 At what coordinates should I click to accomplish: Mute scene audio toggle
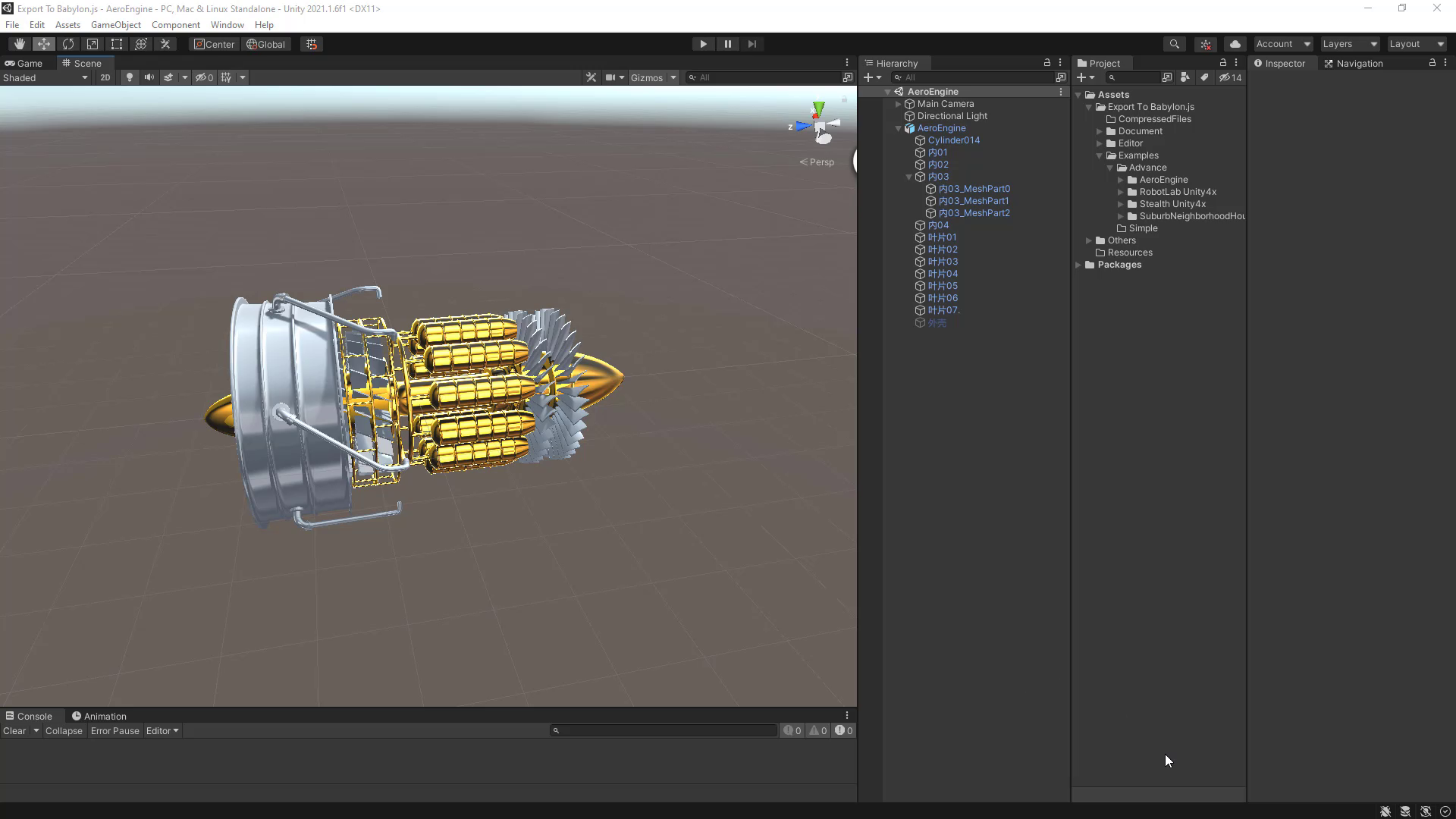[149, 77]
